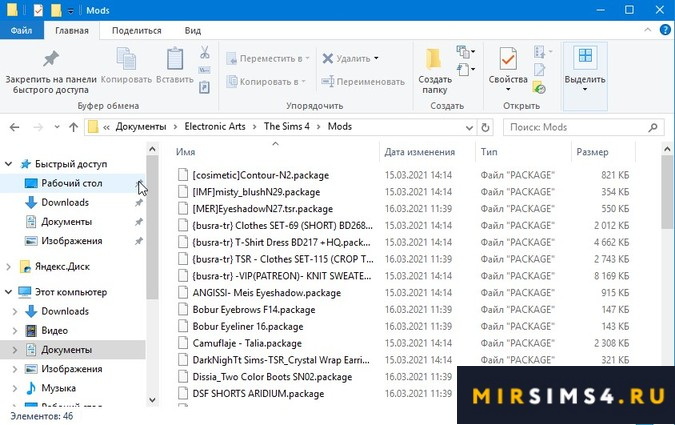The image size is (675, 425).
Task: Select Dissia_Two Color Boots SN02.package file
Action: pyautogui.click(x=272, y=377)
